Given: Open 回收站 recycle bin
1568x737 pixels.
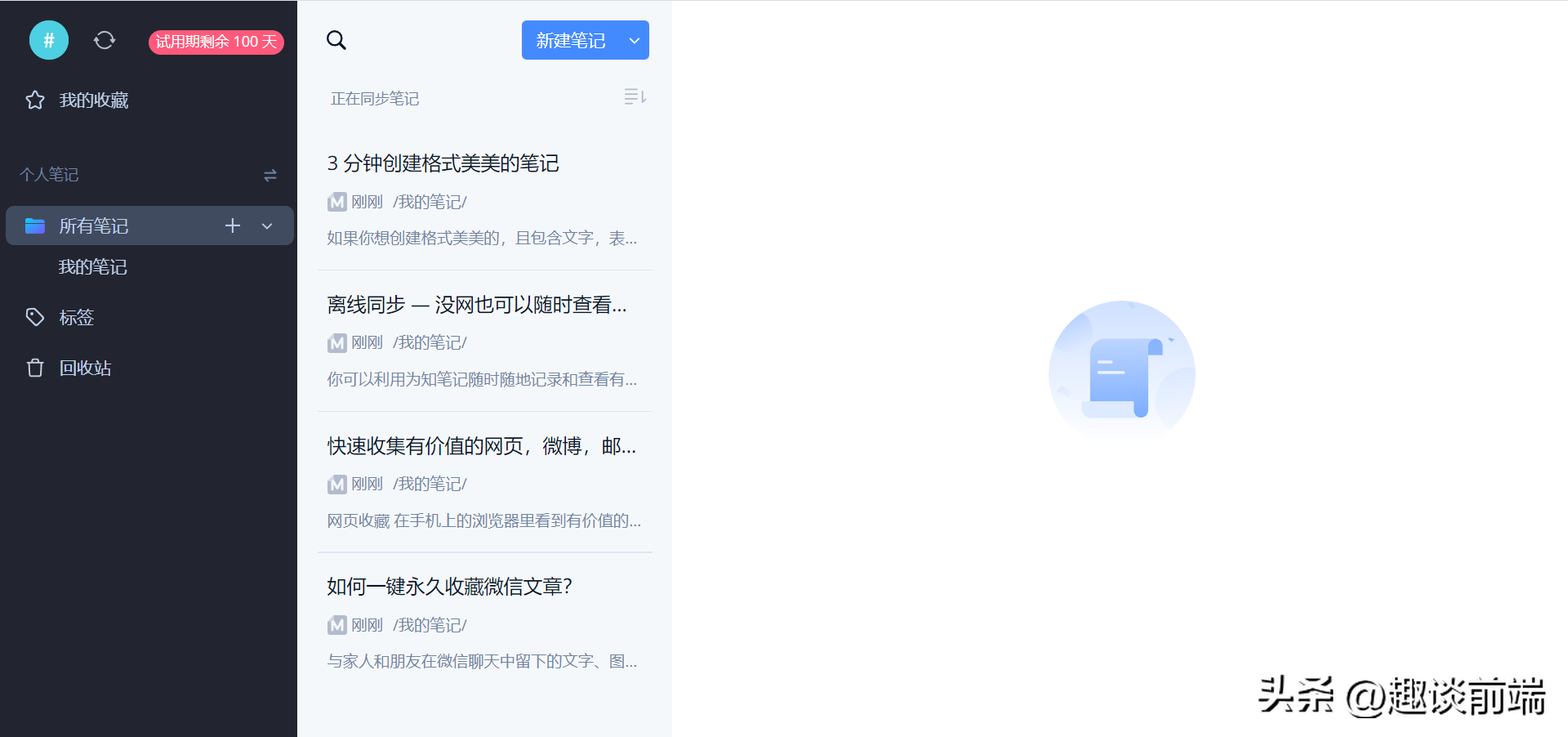Looking at the screenshot, I should 85,368.
